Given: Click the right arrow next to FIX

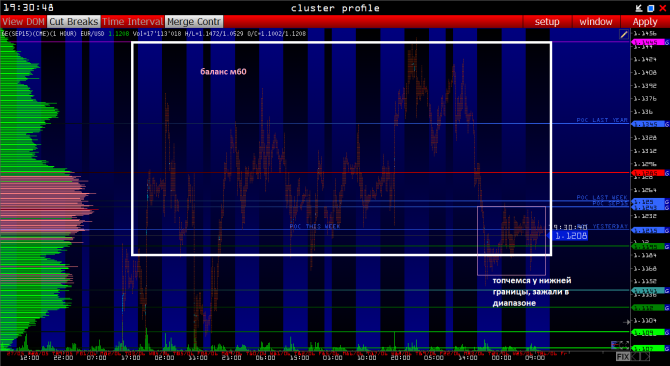Looking at the screenshot, I should [x=646, y=357].
